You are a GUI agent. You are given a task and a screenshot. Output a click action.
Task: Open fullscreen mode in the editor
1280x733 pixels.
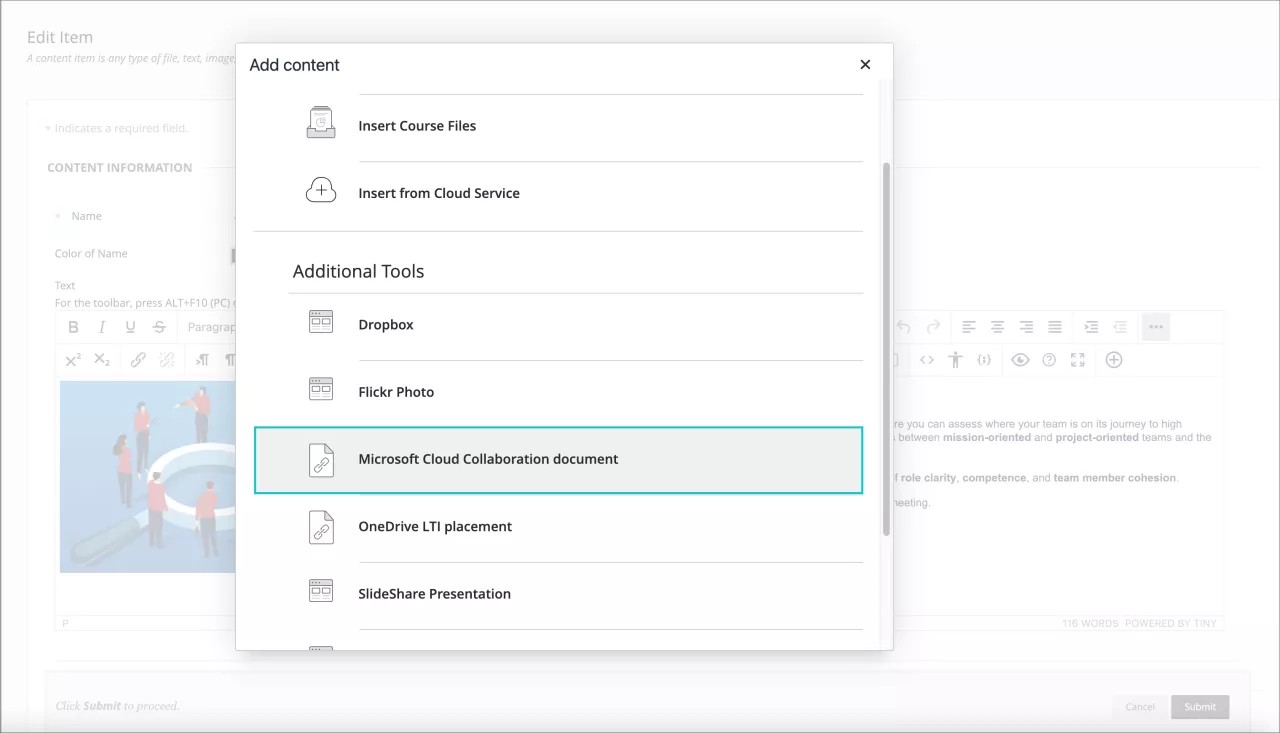click(1078, 360)
